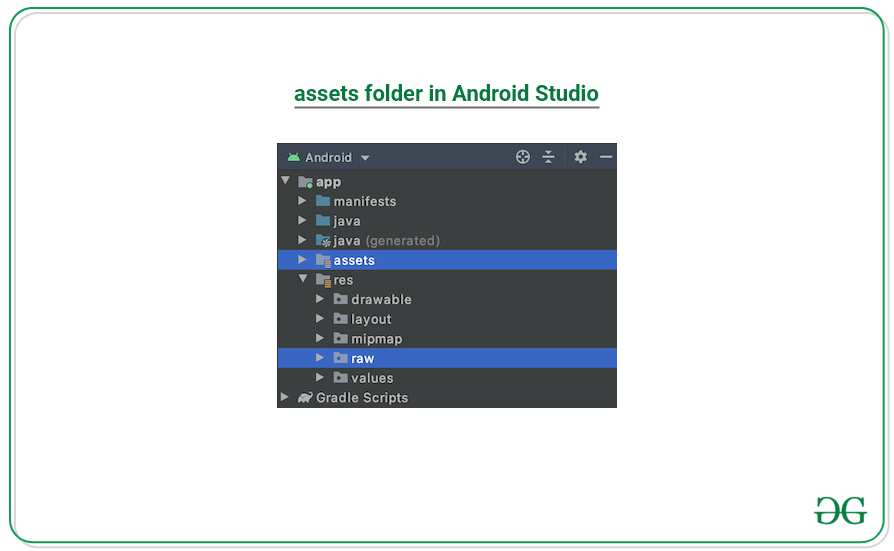Click the values folder icon
This screenshot has height=551, width=894.
pyautogui.click(x=341, y=378)
